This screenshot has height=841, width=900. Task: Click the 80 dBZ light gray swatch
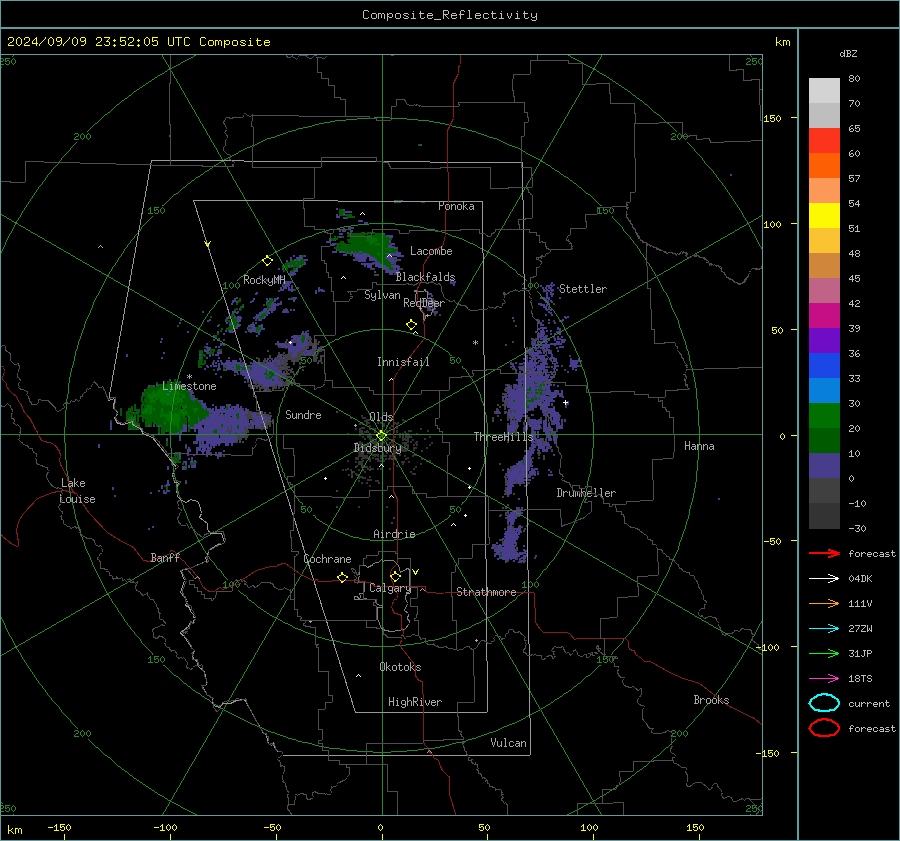pos(824,91)
